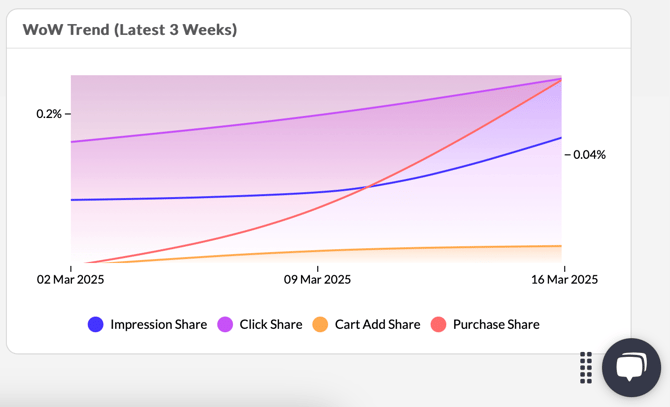Image resolution: width=670 pixels, height=407 pixels.
Task: Hide the Click Share series via its label
Action: pyautogui.click(x=270, y=324)
